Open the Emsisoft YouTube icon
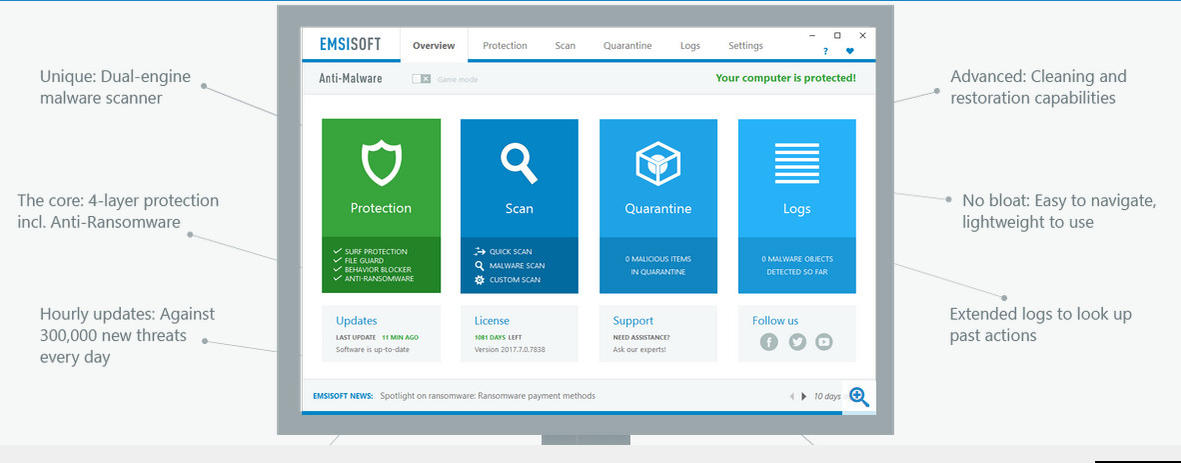 coord(824,342)
